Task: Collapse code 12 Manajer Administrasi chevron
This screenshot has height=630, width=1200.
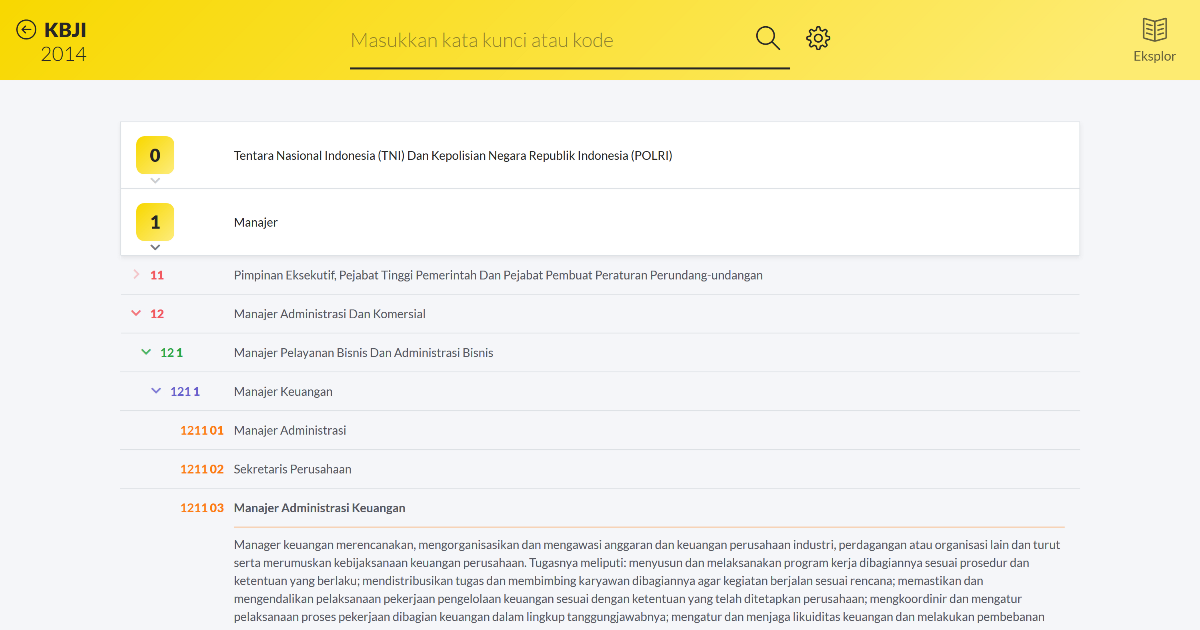Action: point(136,313)
